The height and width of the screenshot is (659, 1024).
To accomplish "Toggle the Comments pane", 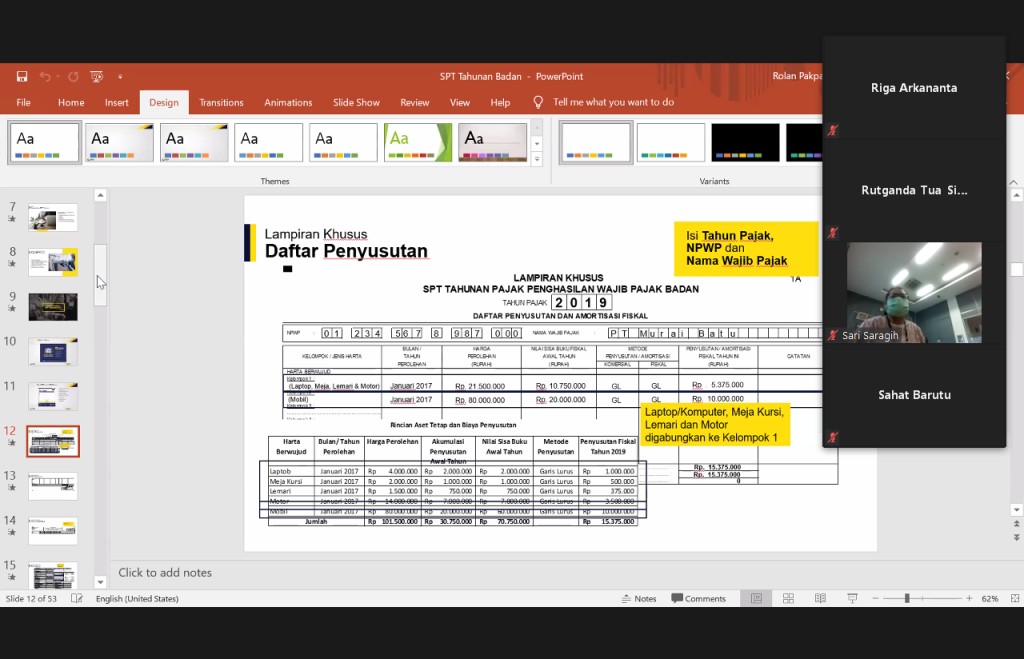I will click(x=698, y=598).
